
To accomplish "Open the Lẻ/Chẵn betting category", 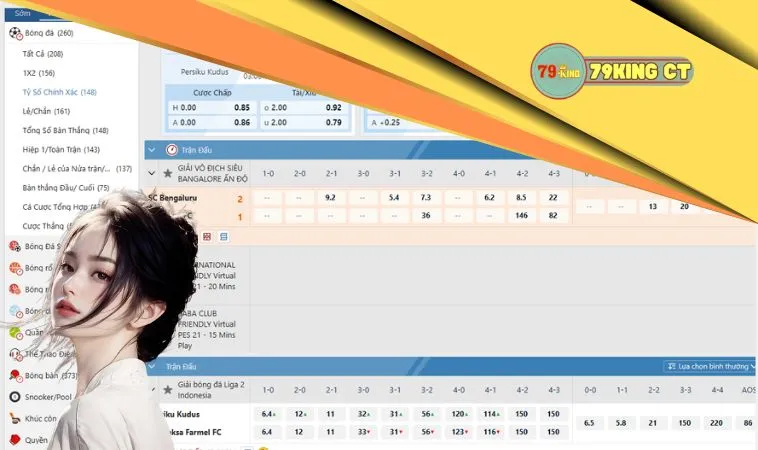I will 46,111.
